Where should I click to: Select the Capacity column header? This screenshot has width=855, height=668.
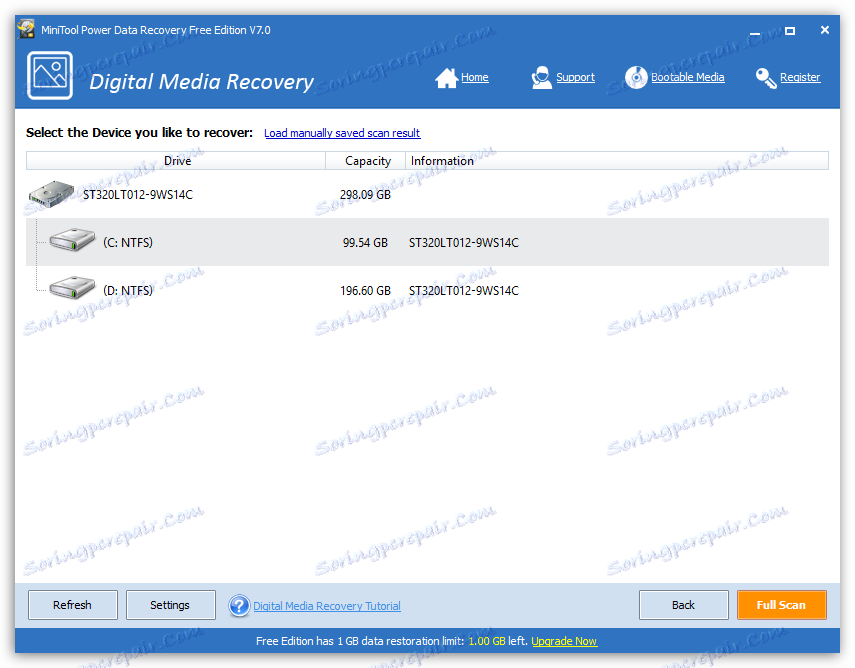click(x=365, y=161)
